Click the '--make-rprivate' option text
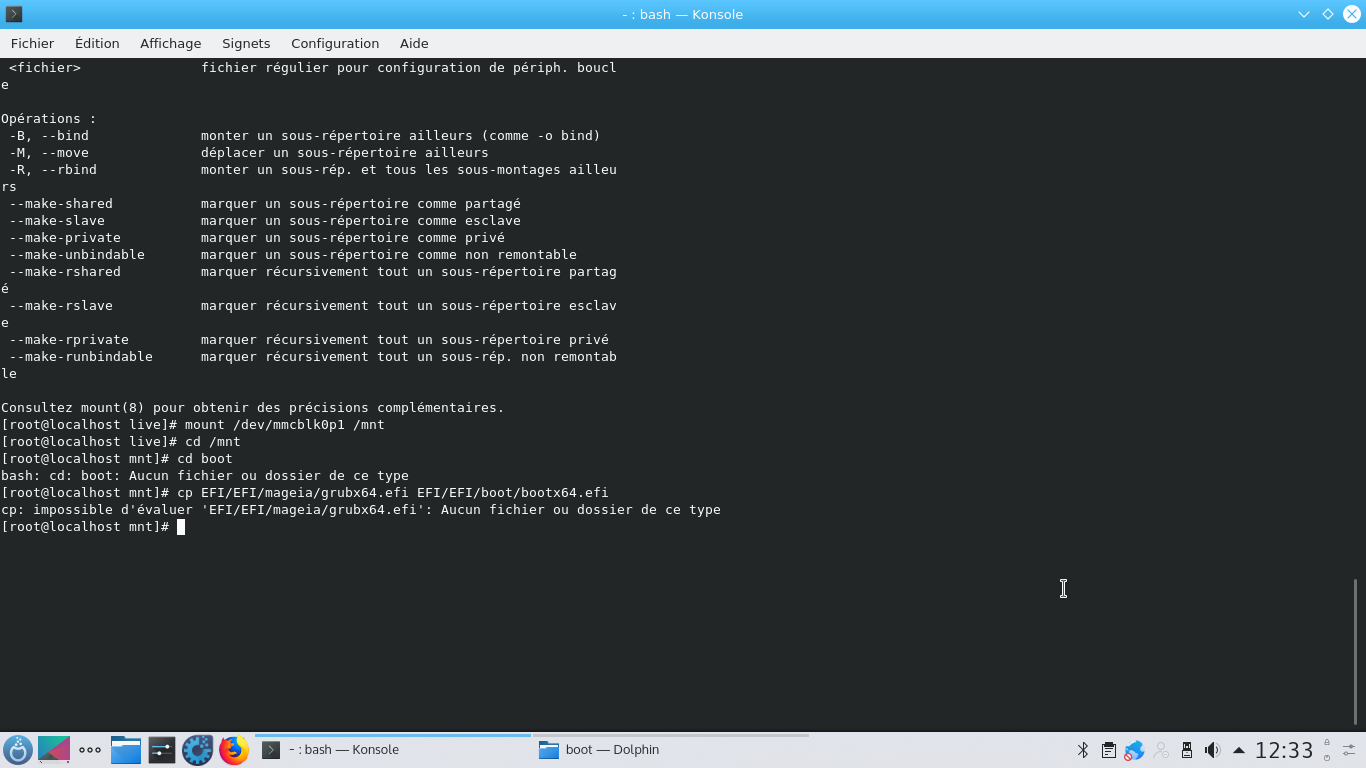The height and width of the screenshot is (768, 1366). click(69, 340)
